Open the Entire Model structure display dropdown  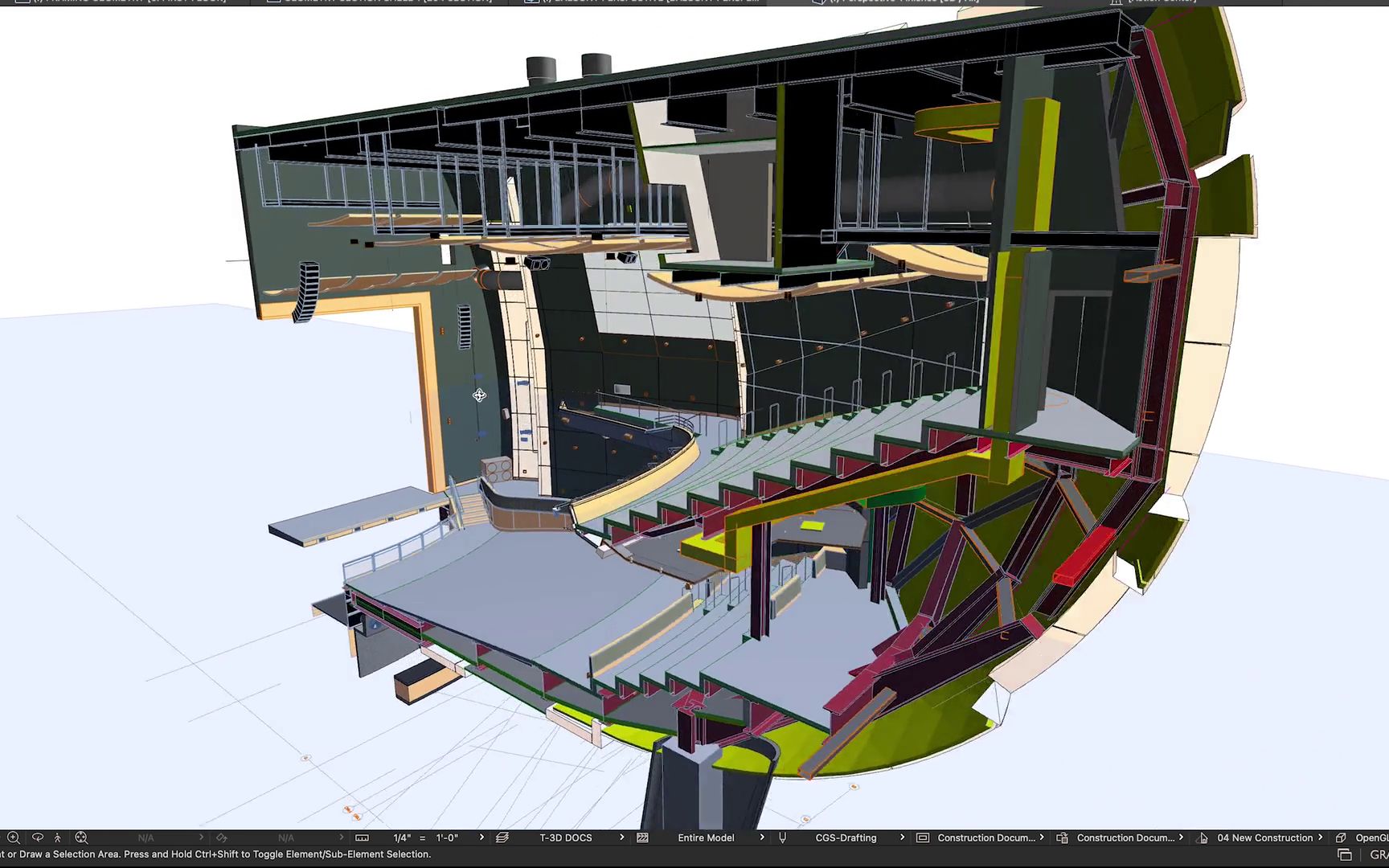(x=705, y=837)
